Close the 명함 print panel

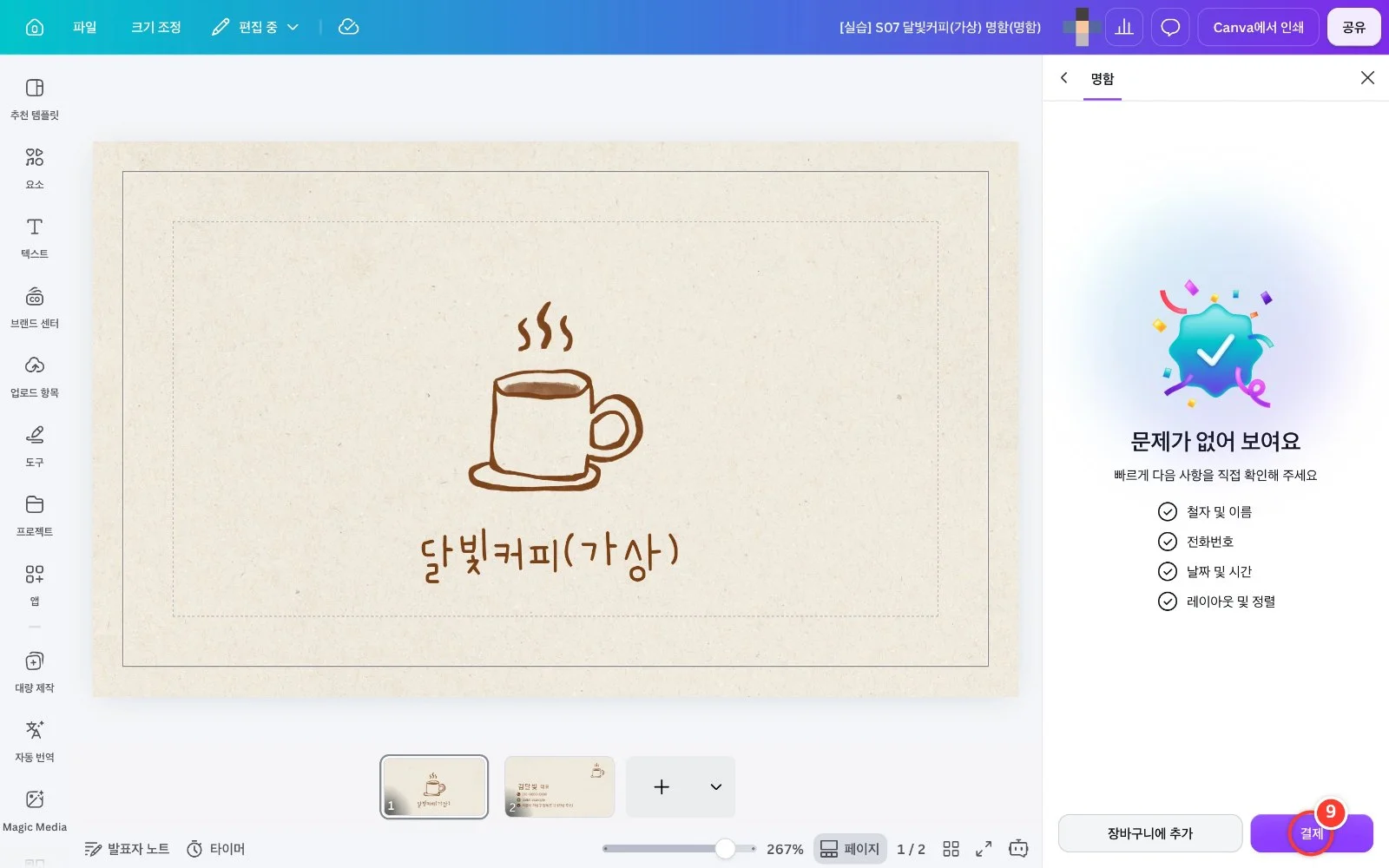1367,78
